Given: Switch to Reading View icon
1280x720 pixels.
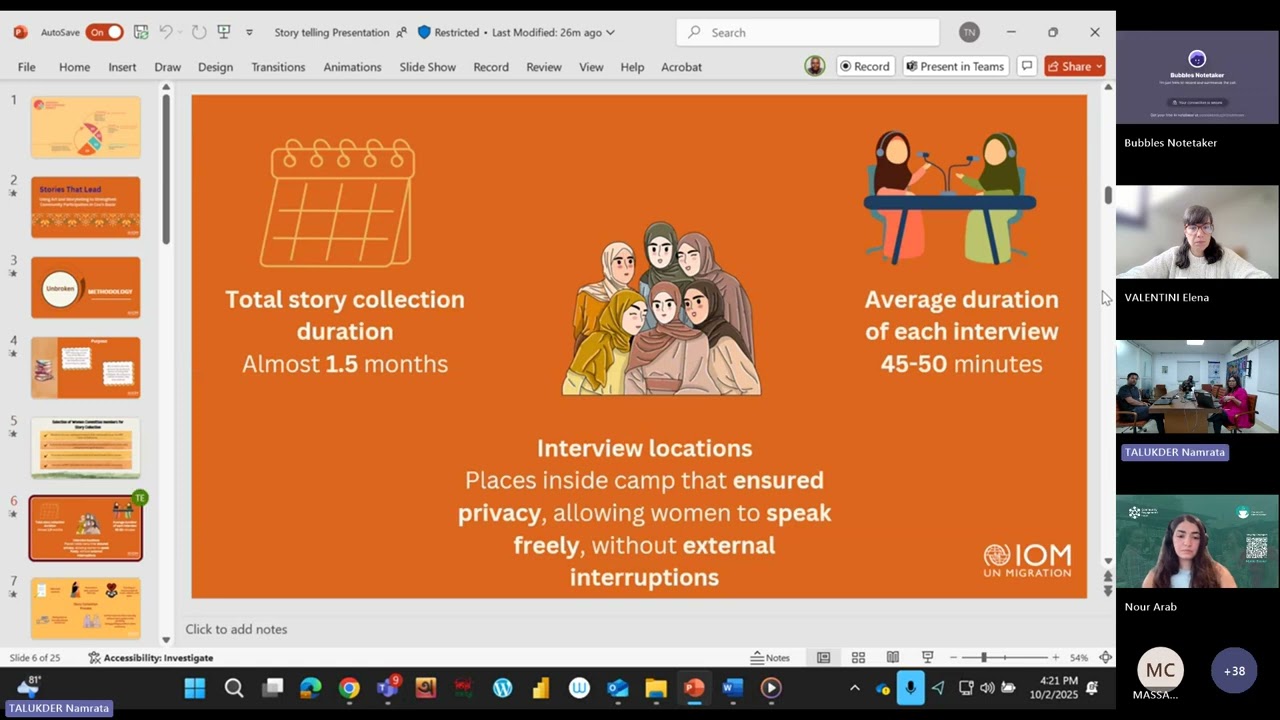Looking at the screenshot, I should [x=893, y=658].
